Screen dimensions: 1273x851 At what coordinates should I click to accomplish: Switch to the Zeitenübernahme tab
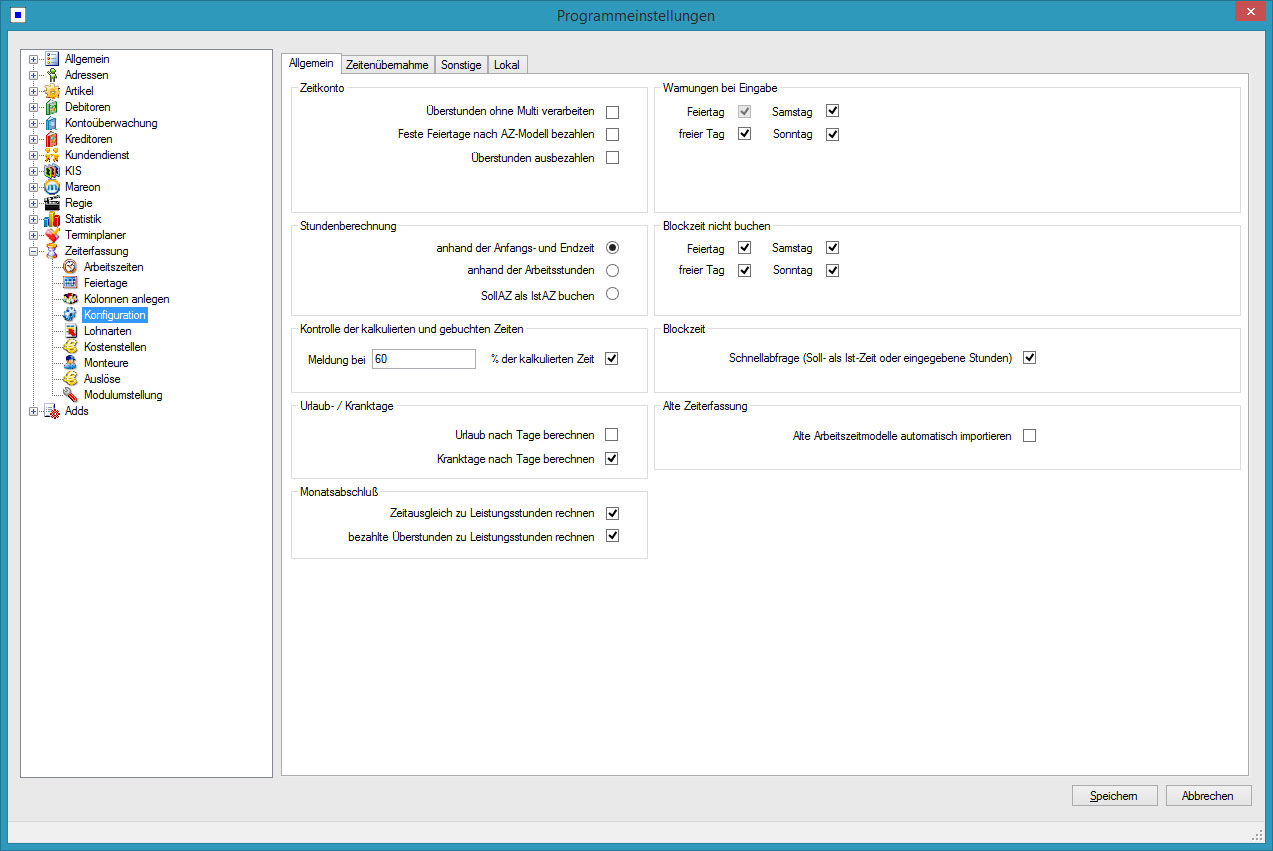[387, 65]
